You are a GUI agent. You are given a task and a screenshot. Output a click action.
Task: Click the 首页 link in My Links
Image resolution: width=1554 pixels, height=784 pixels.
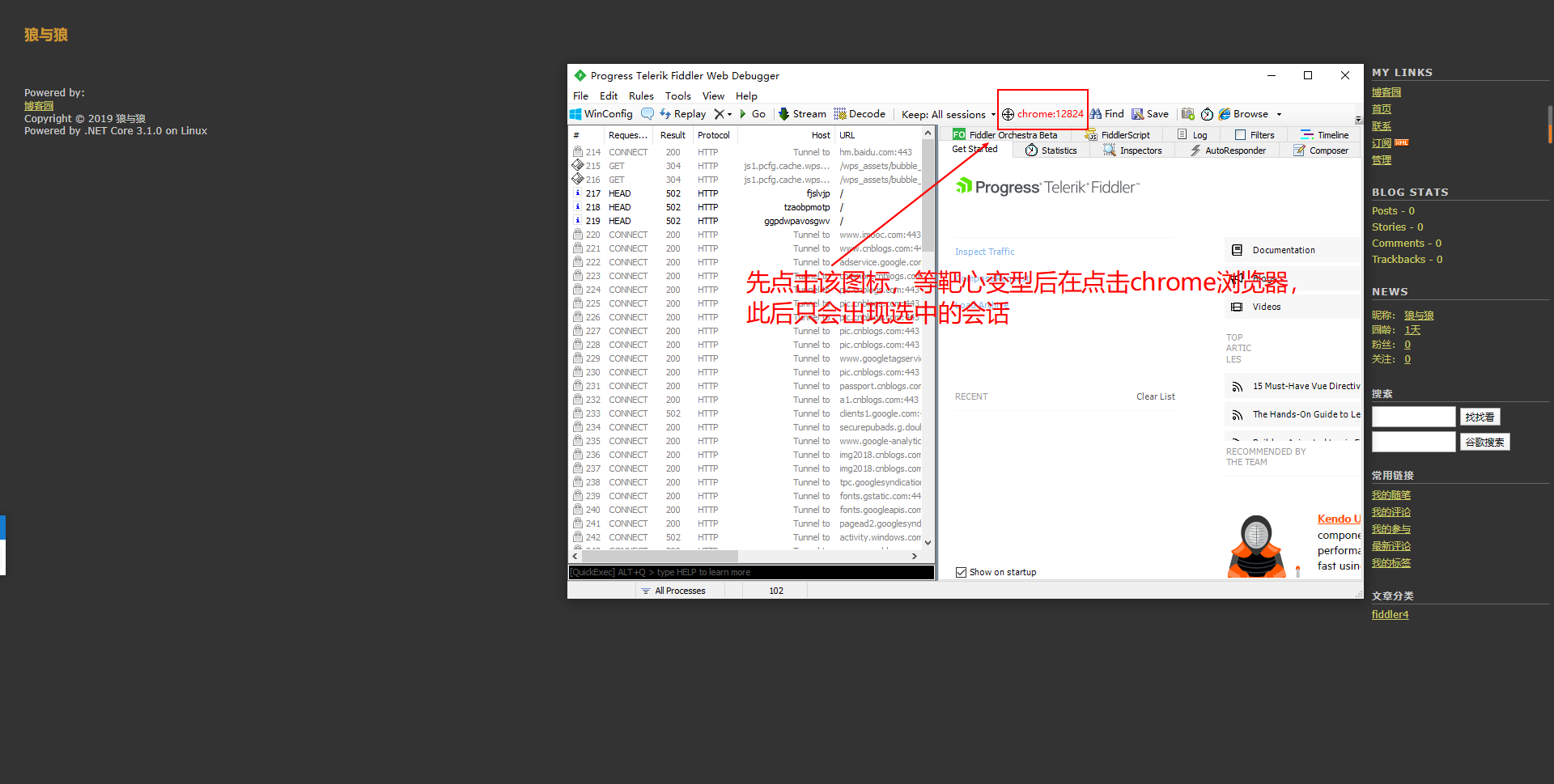click(1381, 109)
